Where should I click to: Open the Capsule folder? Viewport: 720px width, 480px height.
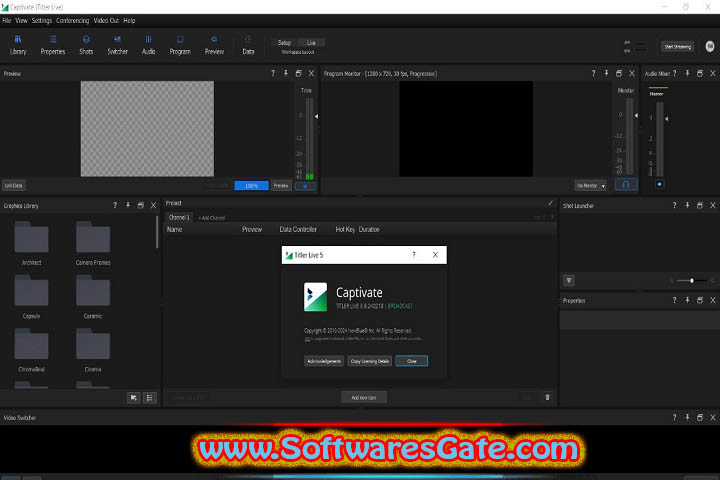(31, 297)
